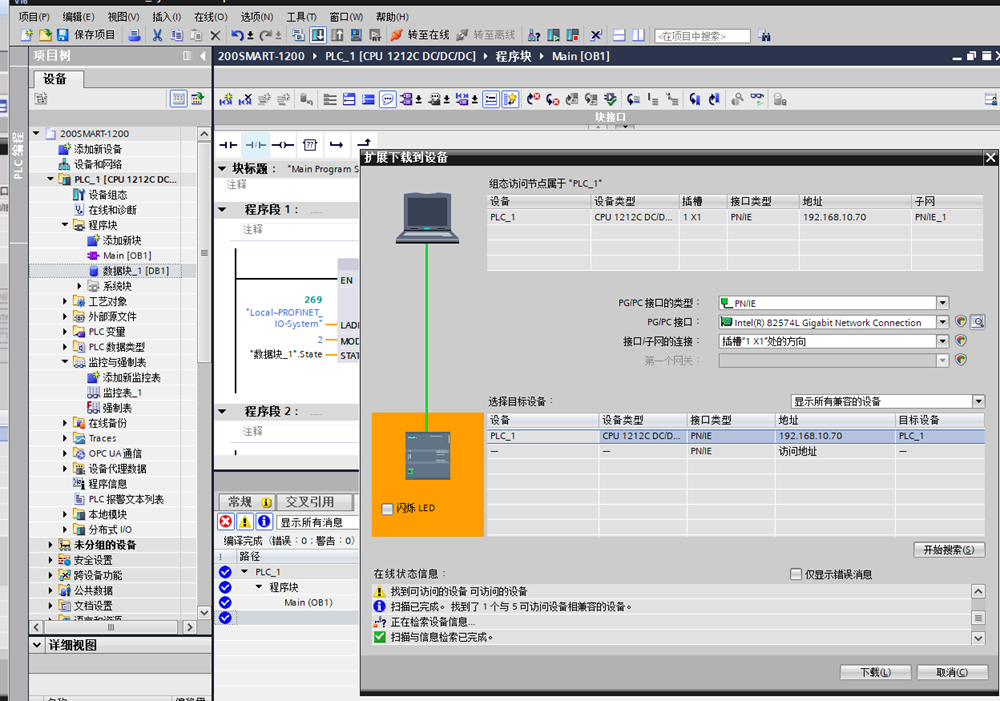The image size is (1000, 701).
Task: Click the online status scroll-down arrow
Action: pyautogui.click(x=978, y=637)
